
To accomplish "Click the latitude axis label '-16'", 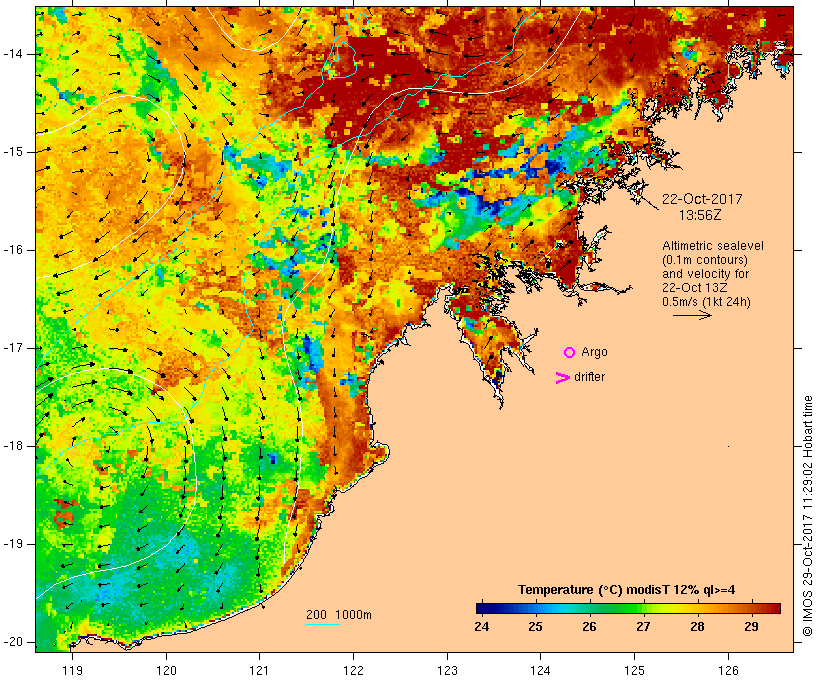I will click(13, 250).
